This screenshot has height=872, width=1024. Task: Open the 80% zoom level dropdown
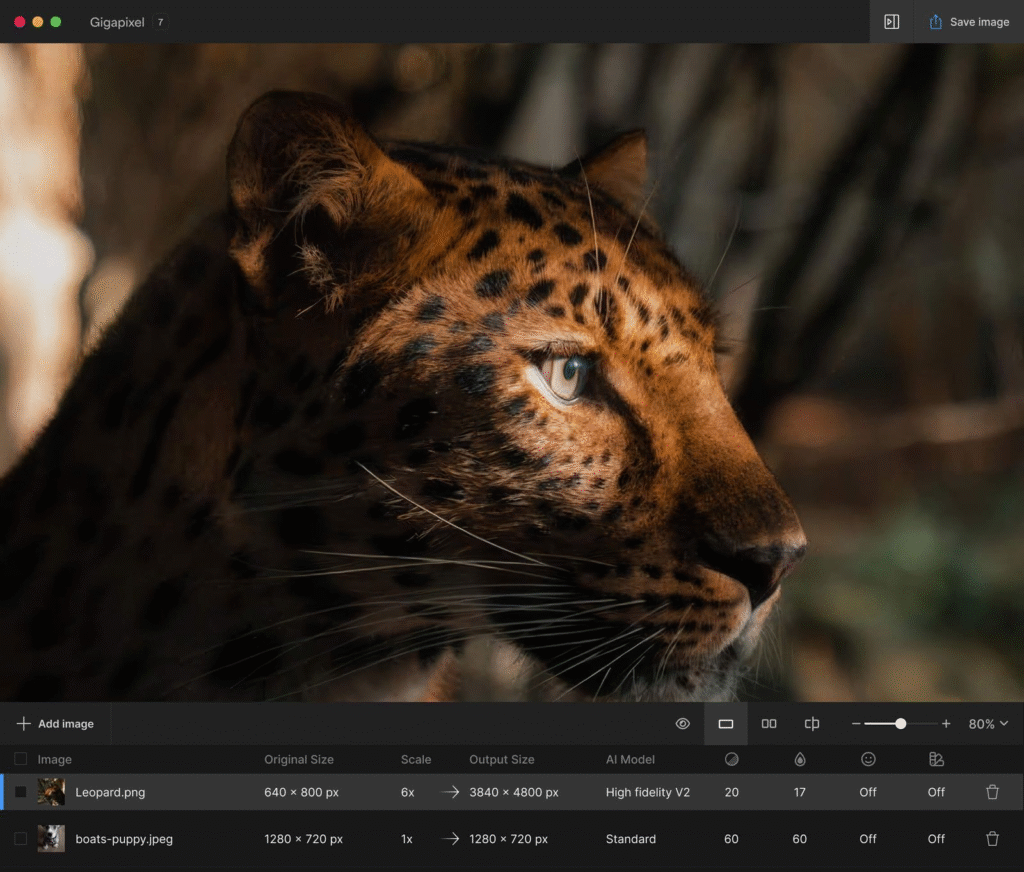tap(988, 724)
